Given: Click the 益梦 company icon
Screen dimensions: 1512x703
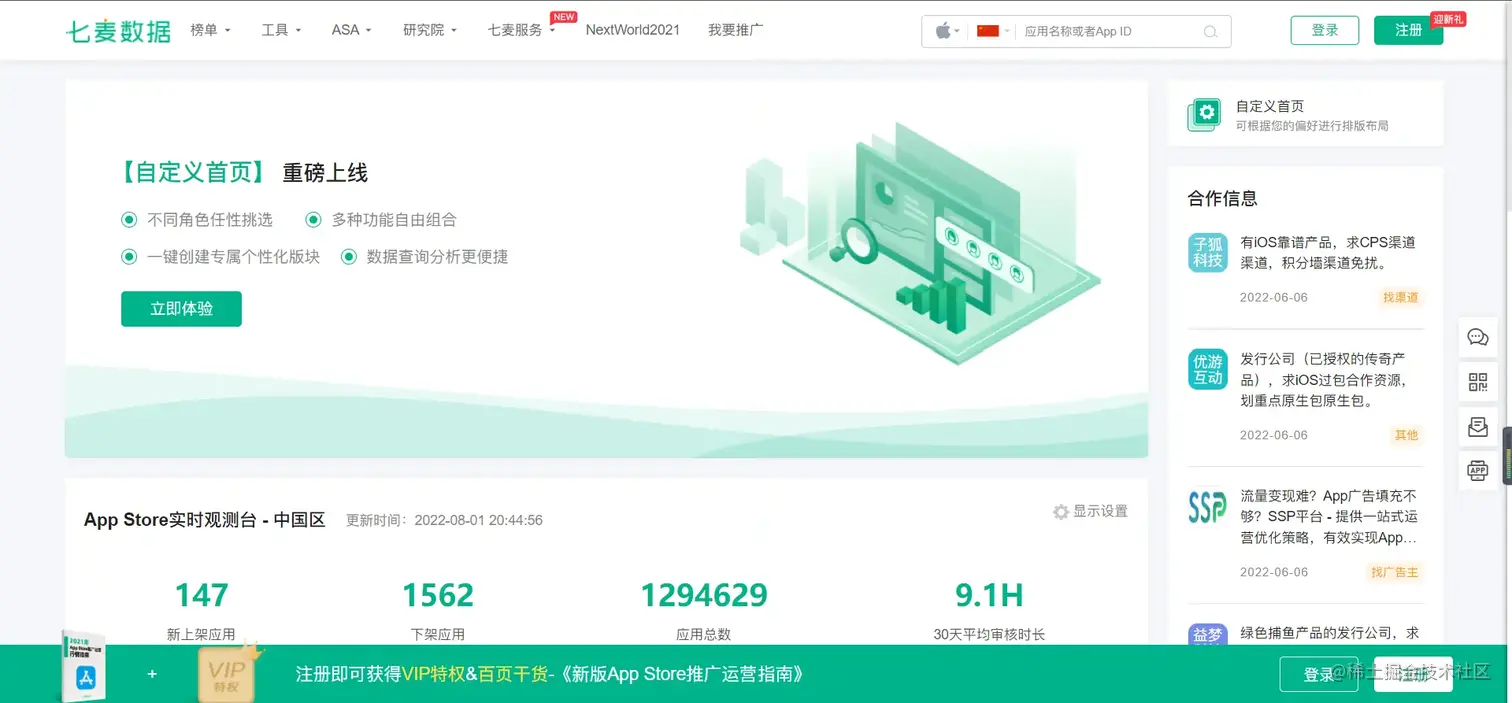Looking at the screenshot, I should point(1207,635).
